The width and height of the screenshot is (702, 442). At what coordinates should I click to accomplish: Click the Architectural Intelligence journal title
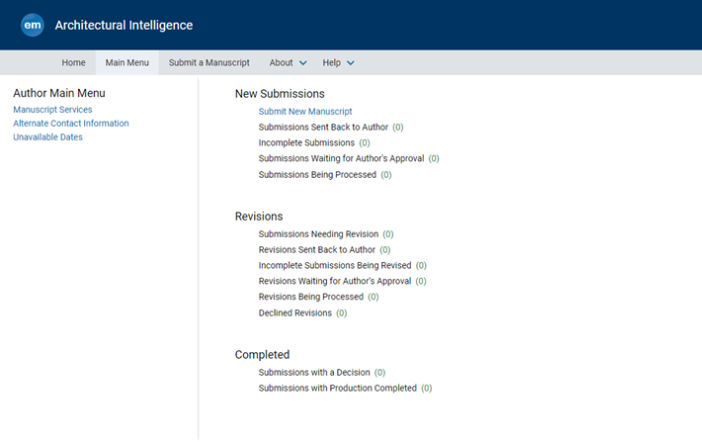point(124,26)
